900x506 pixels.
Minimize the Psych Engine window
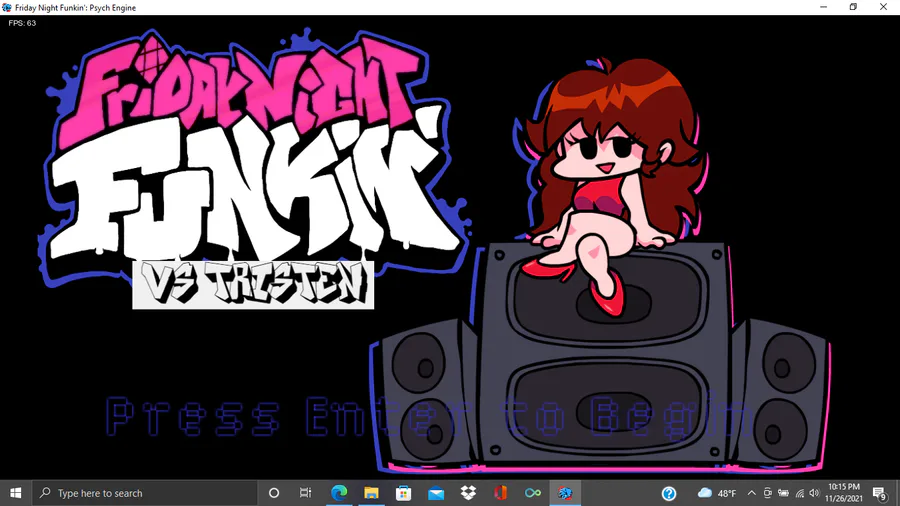[824, 7]
